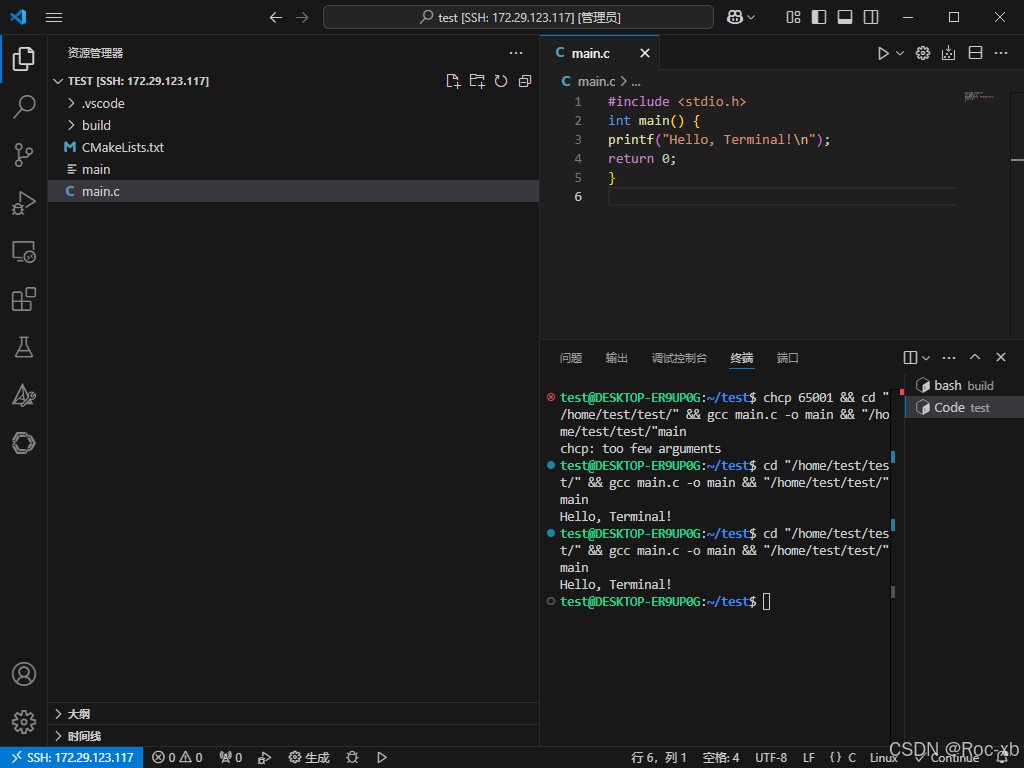Click the New File icon in explorer
1024x768 pixels.
(453, 81)
